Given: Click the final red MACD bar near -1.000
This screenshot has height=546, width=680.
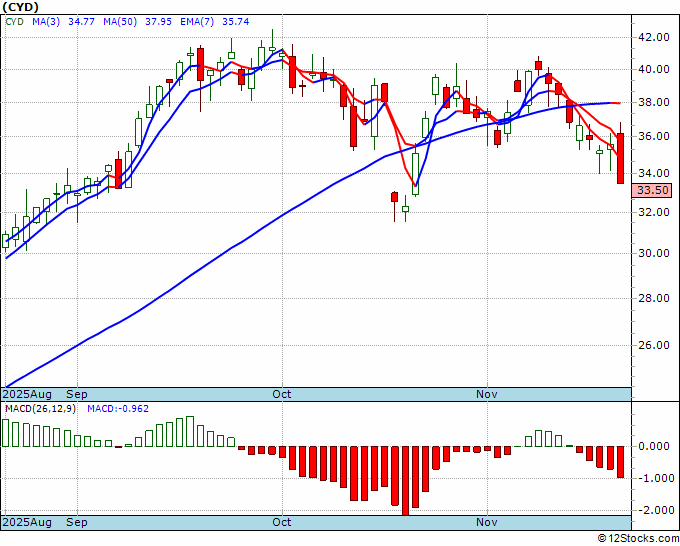Looking at the screenshot, I should 621,462.
